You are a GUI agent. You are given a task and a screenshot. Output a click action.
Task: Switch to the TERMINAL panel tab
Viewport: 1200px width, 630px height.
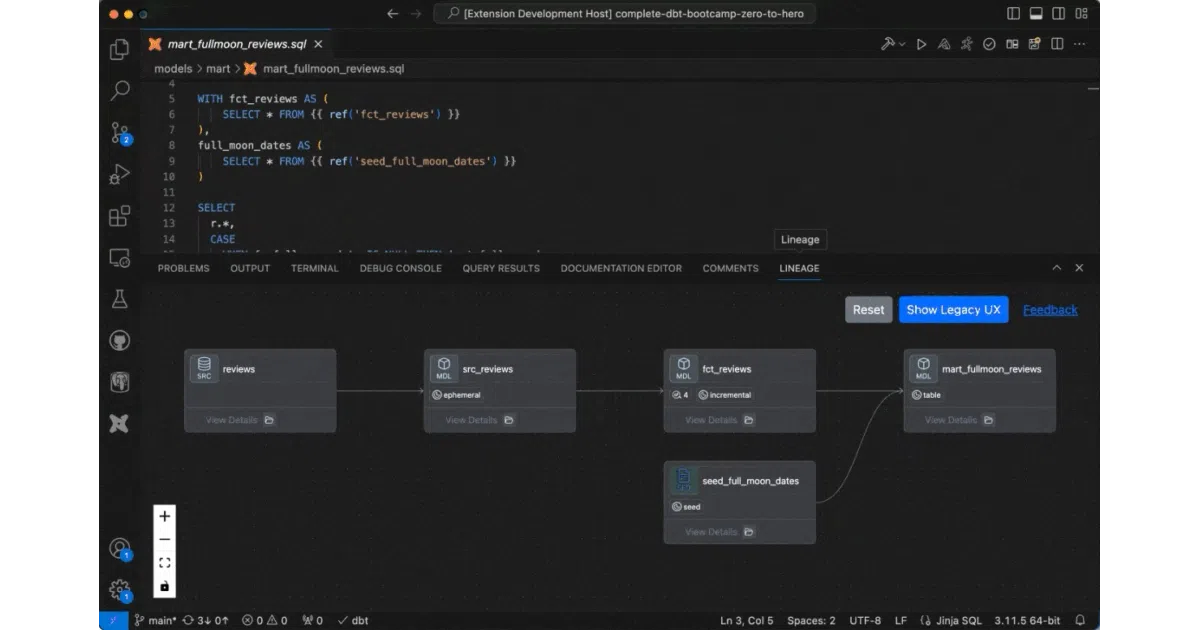(315, 268)
